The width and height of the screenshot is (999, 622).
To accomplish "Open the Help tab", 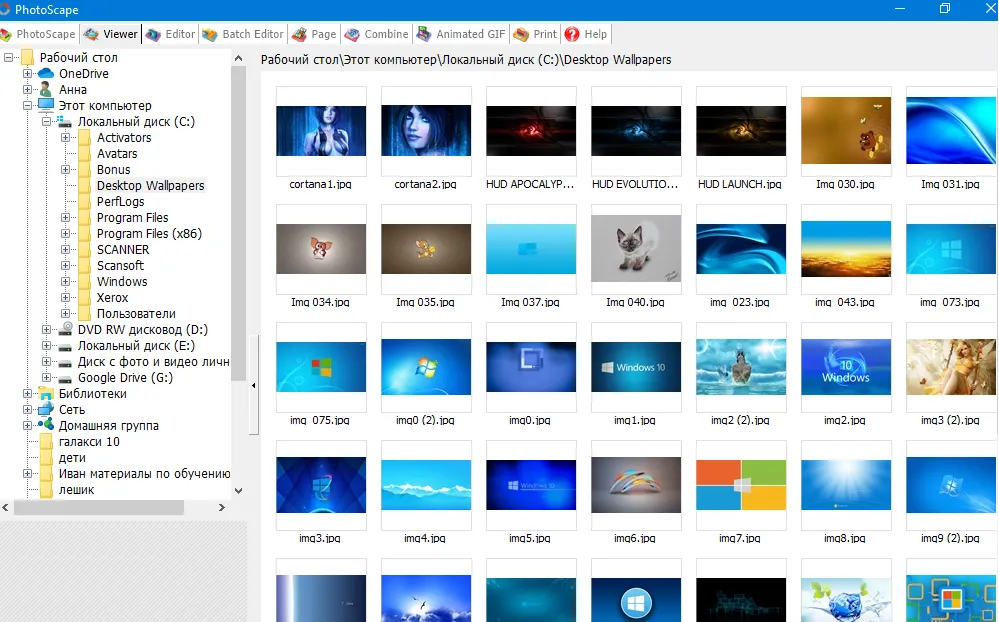I will point(586,34).
